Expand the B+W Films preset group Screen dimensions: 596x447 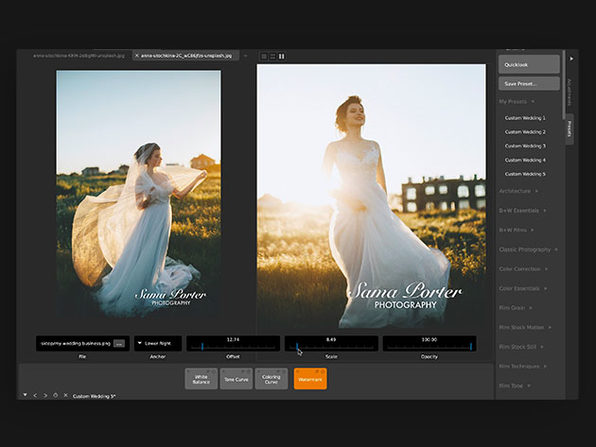tap(517, 230)
